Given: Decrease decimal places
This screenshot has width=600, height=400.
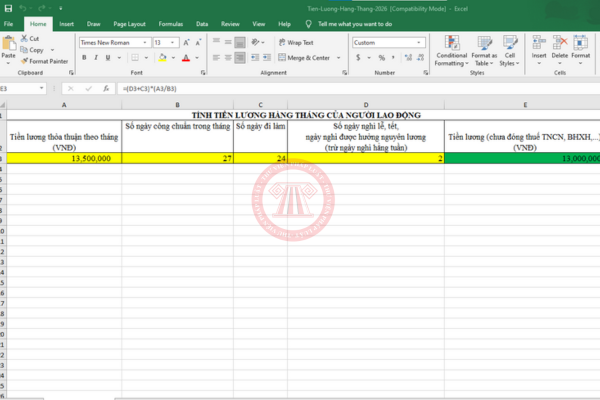Looking at the screenshot, I should click(x=421, y=58).
